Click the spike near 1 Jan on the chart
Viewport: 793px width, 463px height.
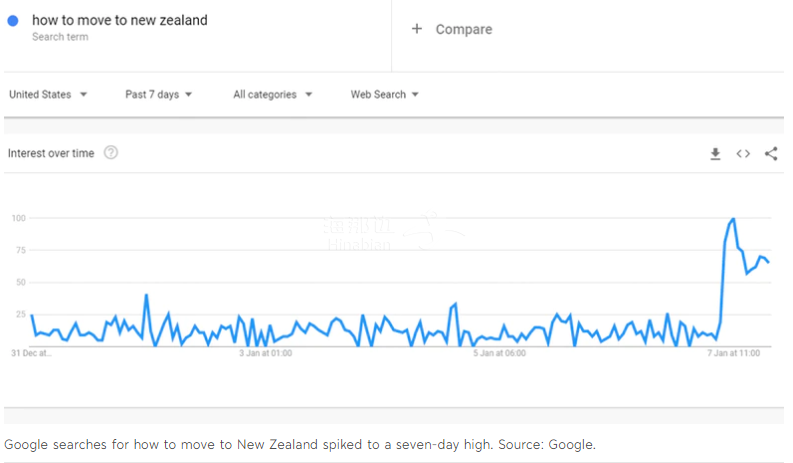click(146, 295)
